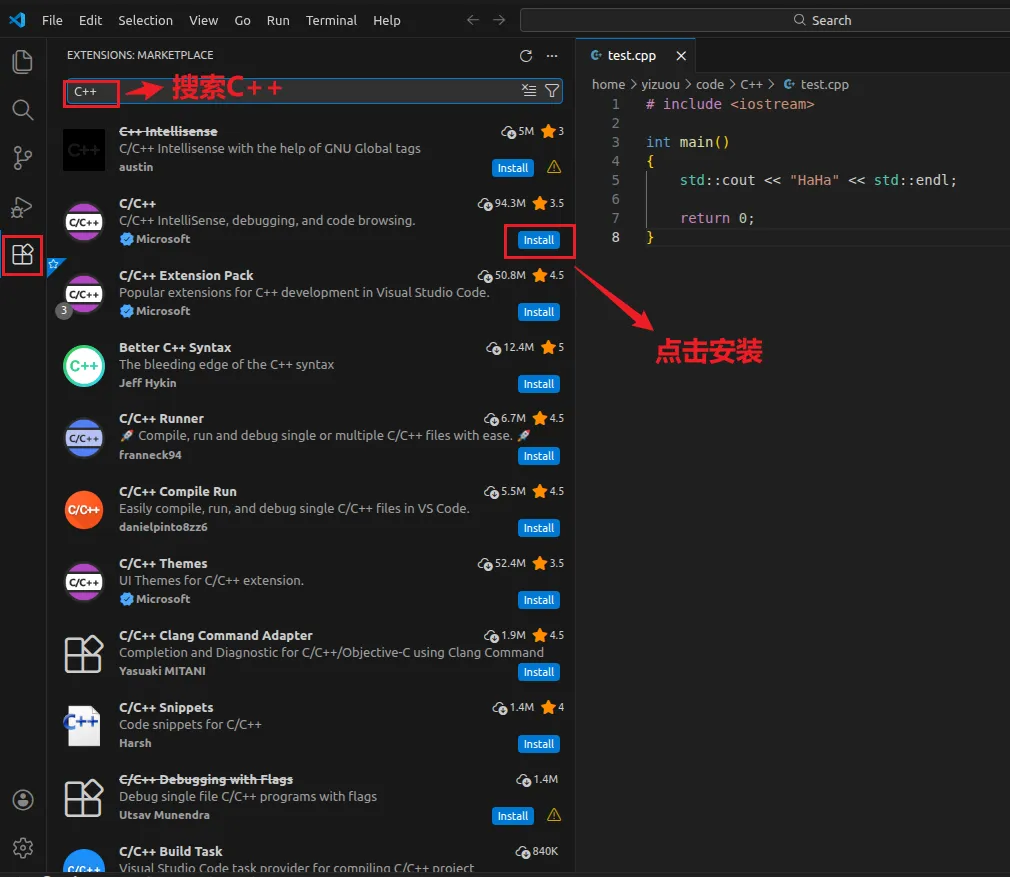This screenshot has width=1010, height=877.
Task: Install C/C++ Compile Run
Action: (x=538, y=528)
